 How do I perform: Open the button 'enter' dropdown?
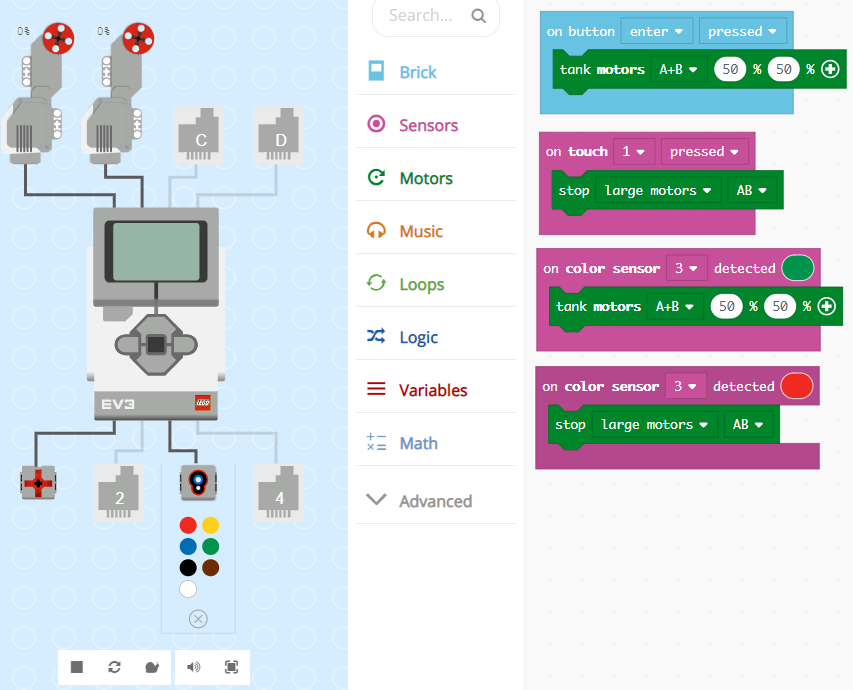coord(657,31)
